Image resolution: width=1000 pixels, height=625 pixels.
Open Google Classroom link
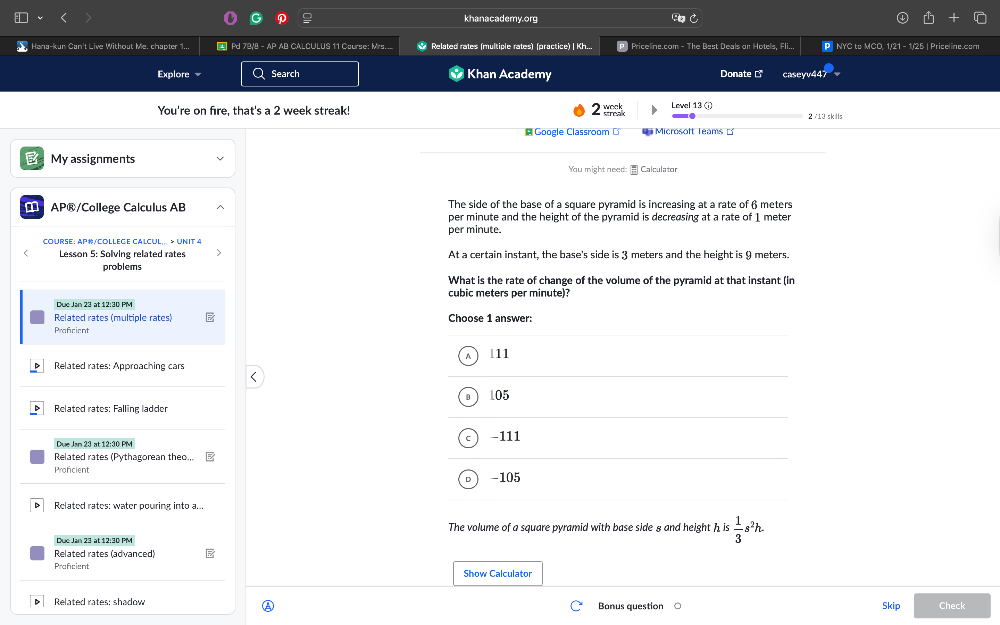(x=572, y=131)
